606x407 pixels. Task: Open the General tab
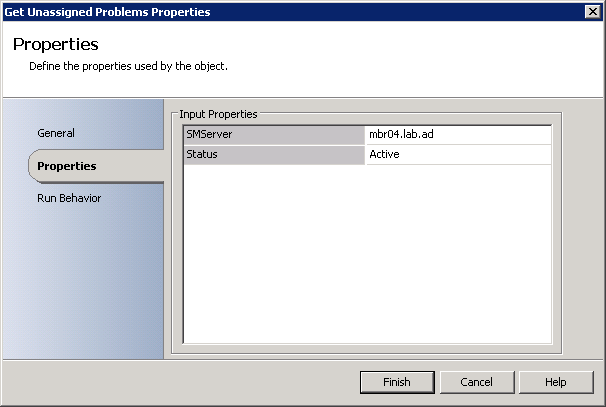(x=56, y=133)
